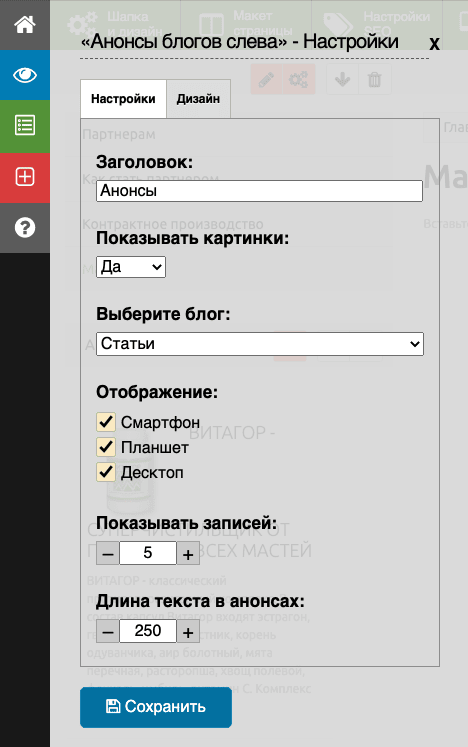Close the settings dialog with x

434,43
